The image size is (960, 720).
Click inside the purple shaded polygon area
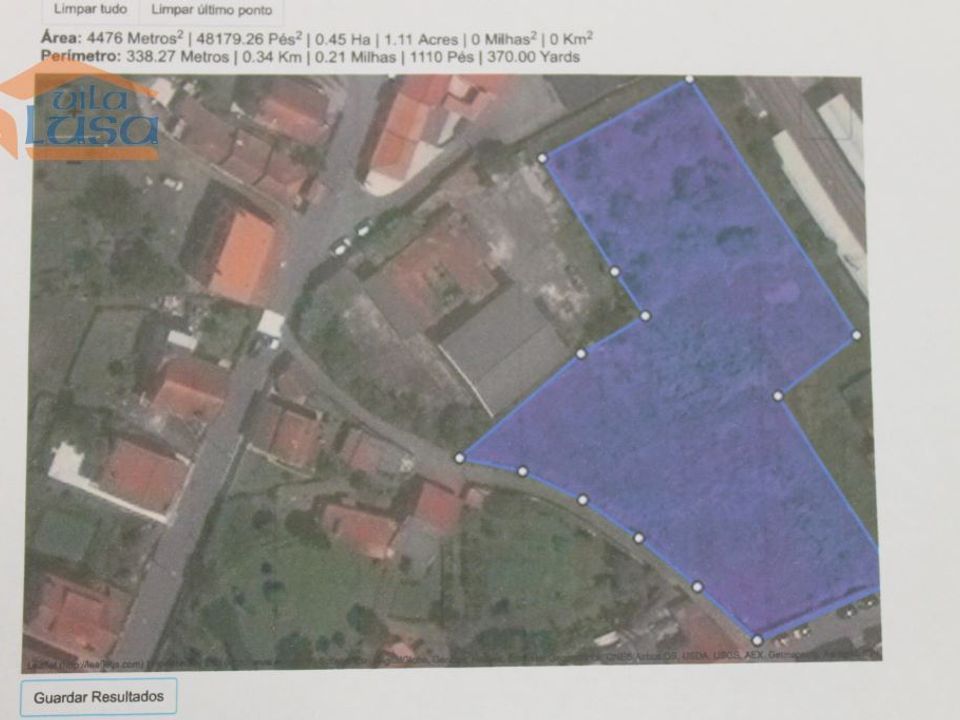click(x=704, y=367)
